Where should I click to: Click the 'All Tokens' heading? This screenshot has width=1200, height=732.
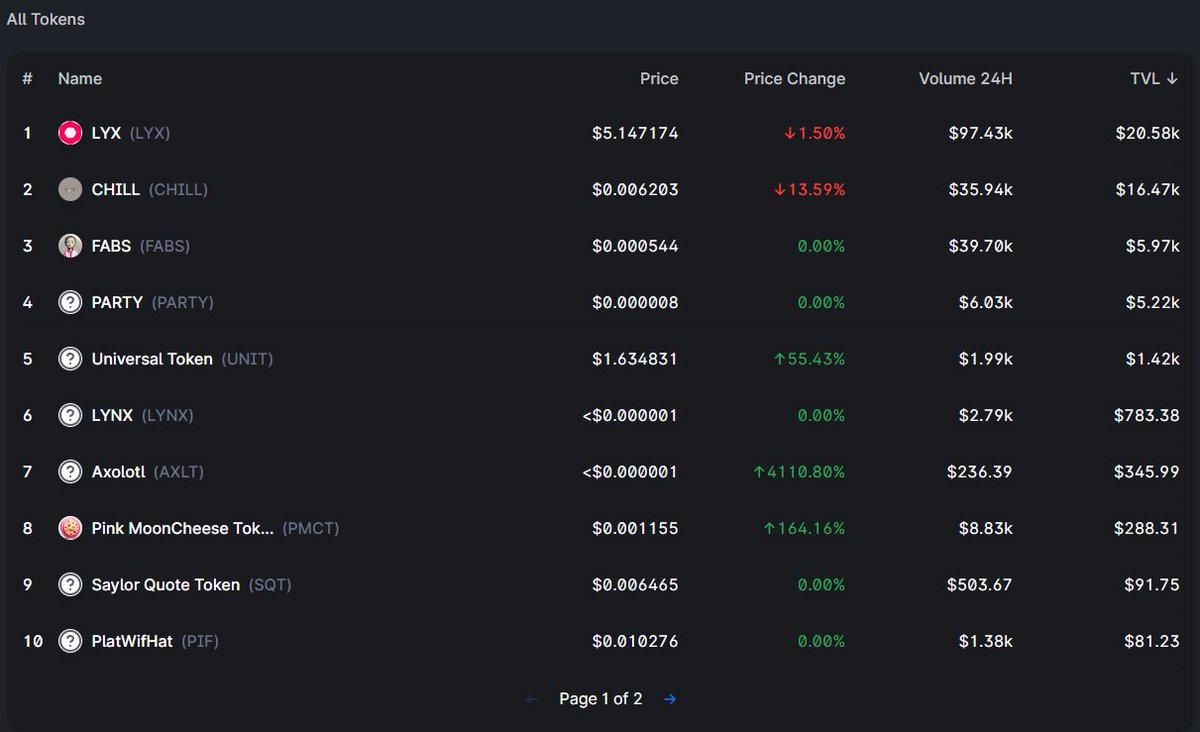pyautogui.click(x=46, y=19)
